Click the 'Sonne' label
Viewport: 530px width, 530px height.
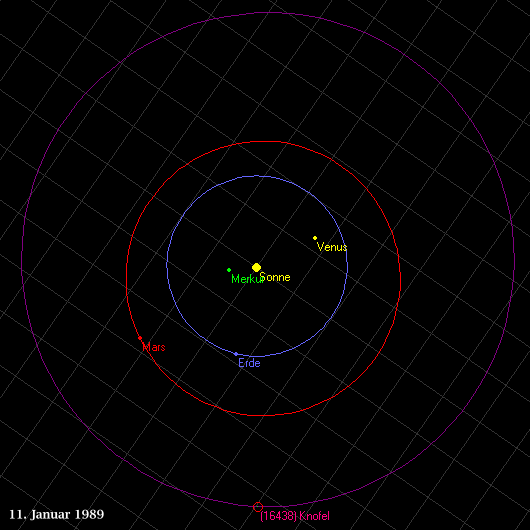point(275,278)
